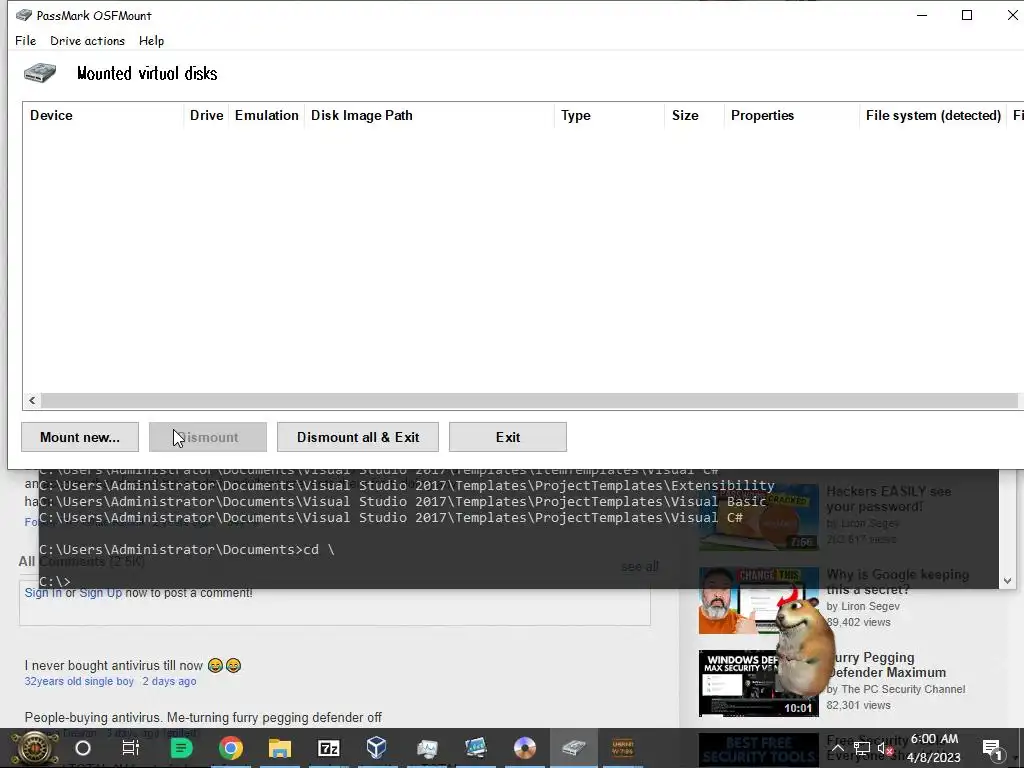1024x768 pixels.
Task: Open the Drive actions menu
Action: [88, 40]
